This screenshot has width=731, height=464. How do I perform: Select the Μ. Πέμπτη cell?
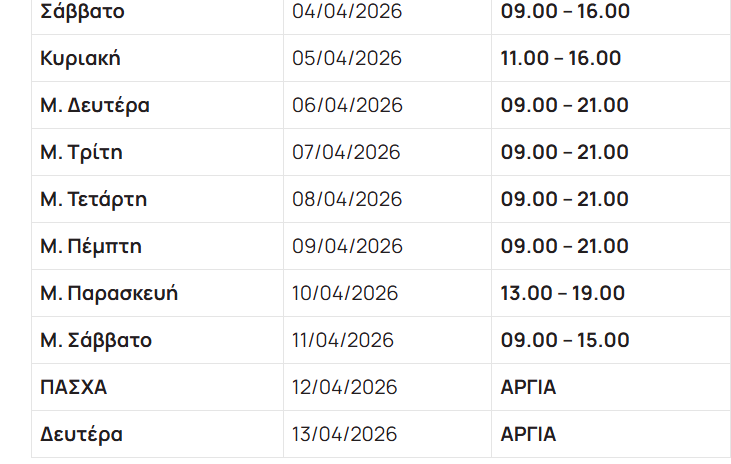(x=90, y=246)
